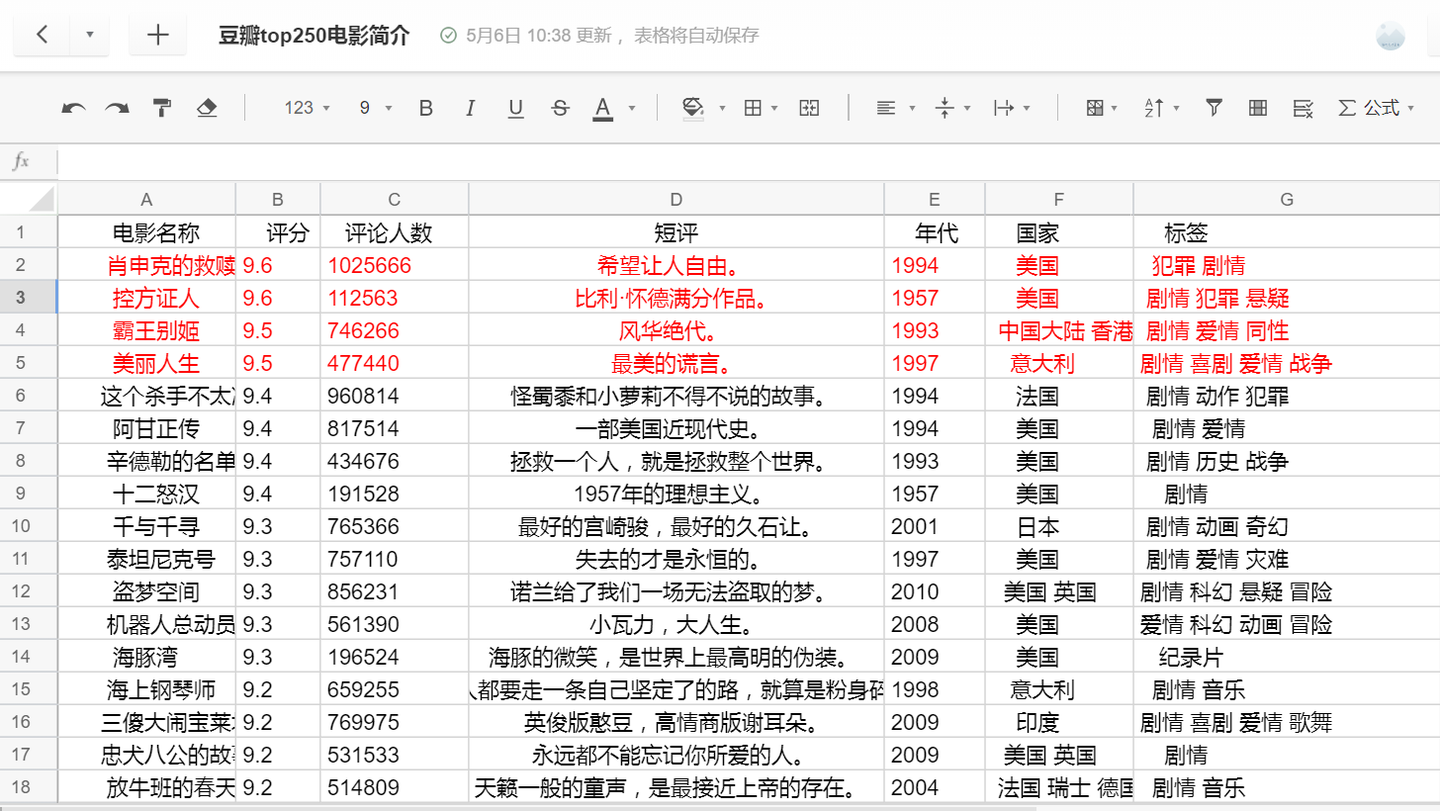
Task: Click the grid table icon beside the filter funnel
Action: pos(1258,108)
